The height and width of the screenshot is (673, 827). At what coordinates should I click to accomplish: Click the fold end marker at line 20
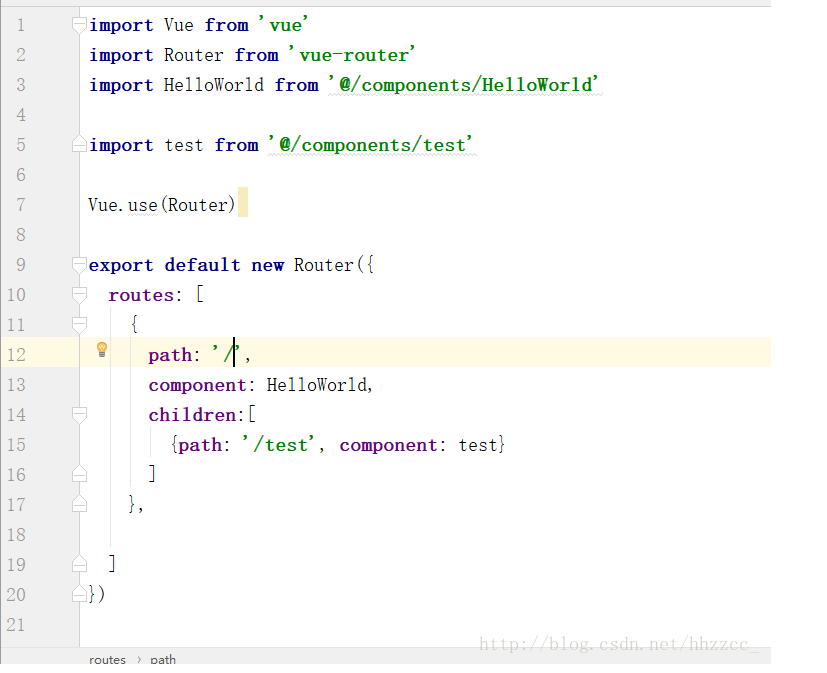click(79, 594)
